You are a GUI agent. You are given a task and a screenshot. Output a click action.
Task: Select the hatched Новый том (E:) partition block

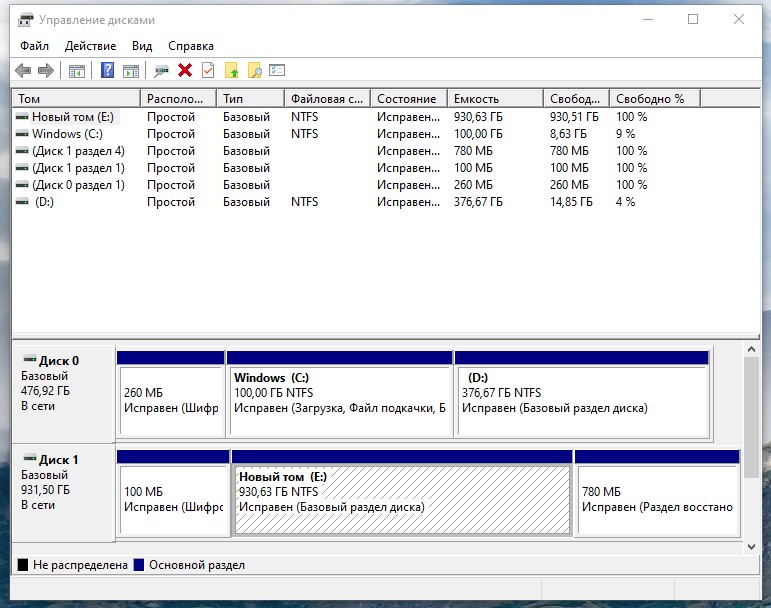coord(402,492)
